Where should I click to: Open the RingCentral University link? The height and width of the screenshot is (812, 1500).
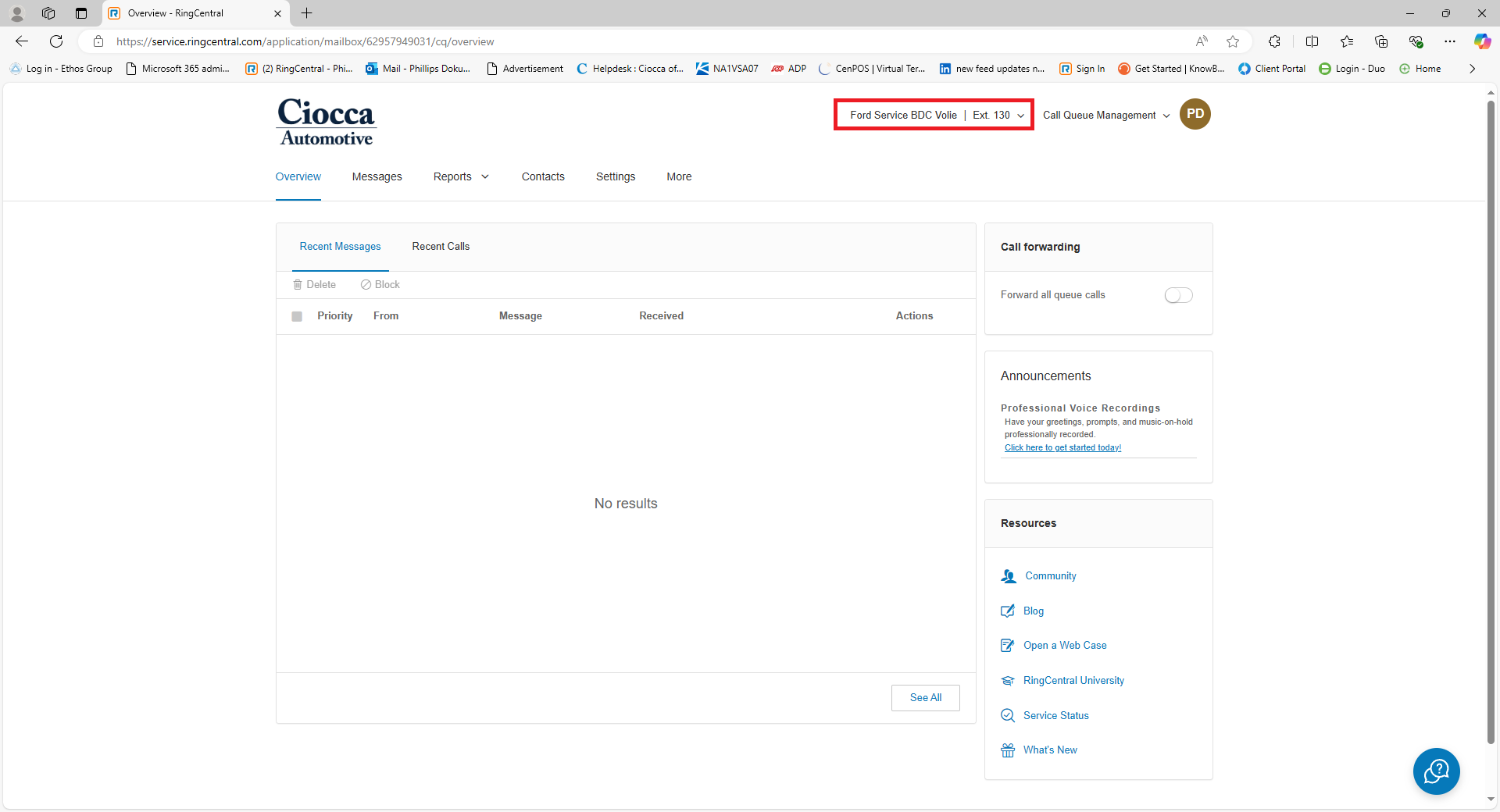[x=1073, y=681]
